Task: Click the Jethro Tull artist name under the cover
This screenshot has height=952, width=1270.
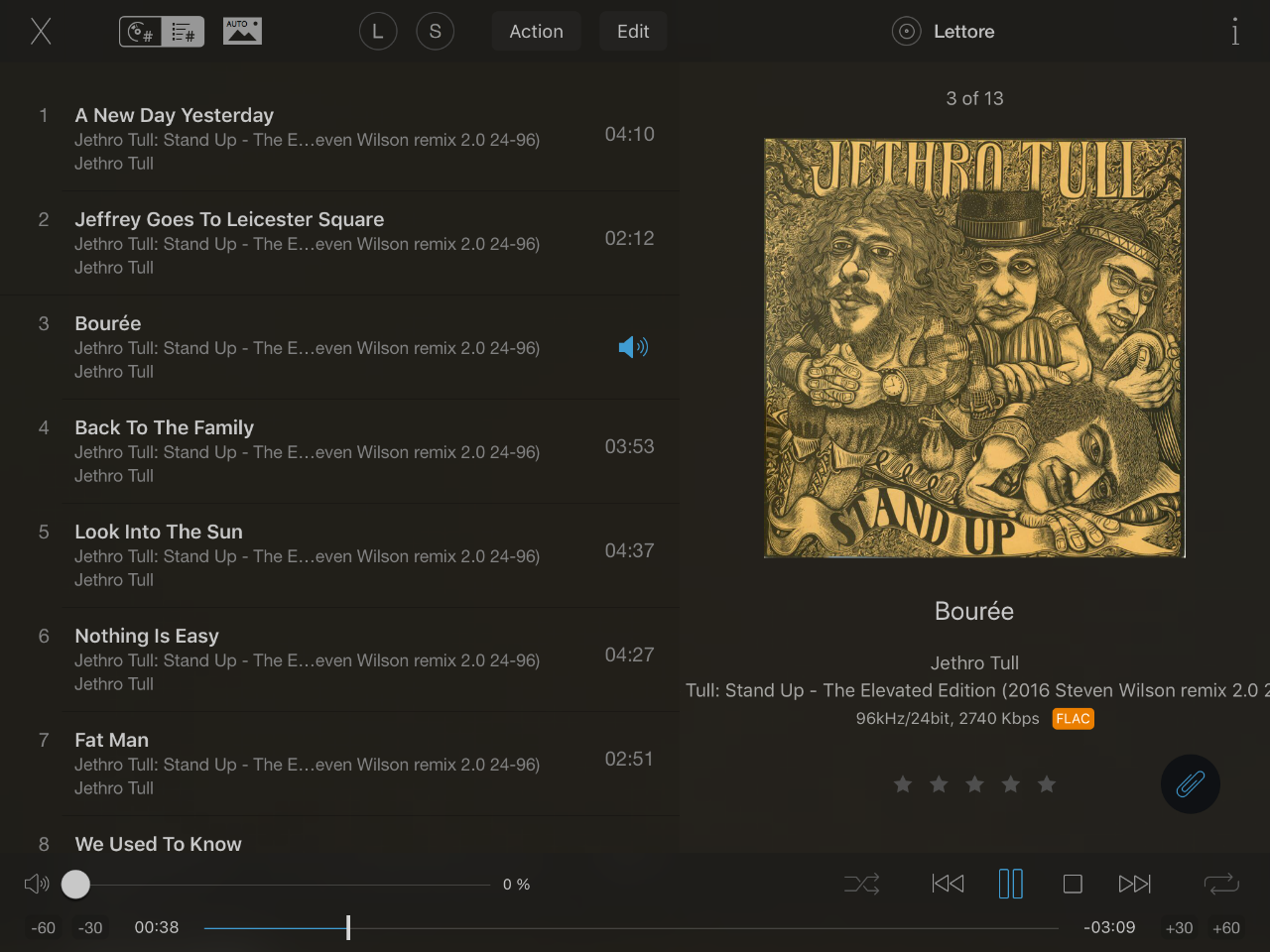Action: click(974, 662)
